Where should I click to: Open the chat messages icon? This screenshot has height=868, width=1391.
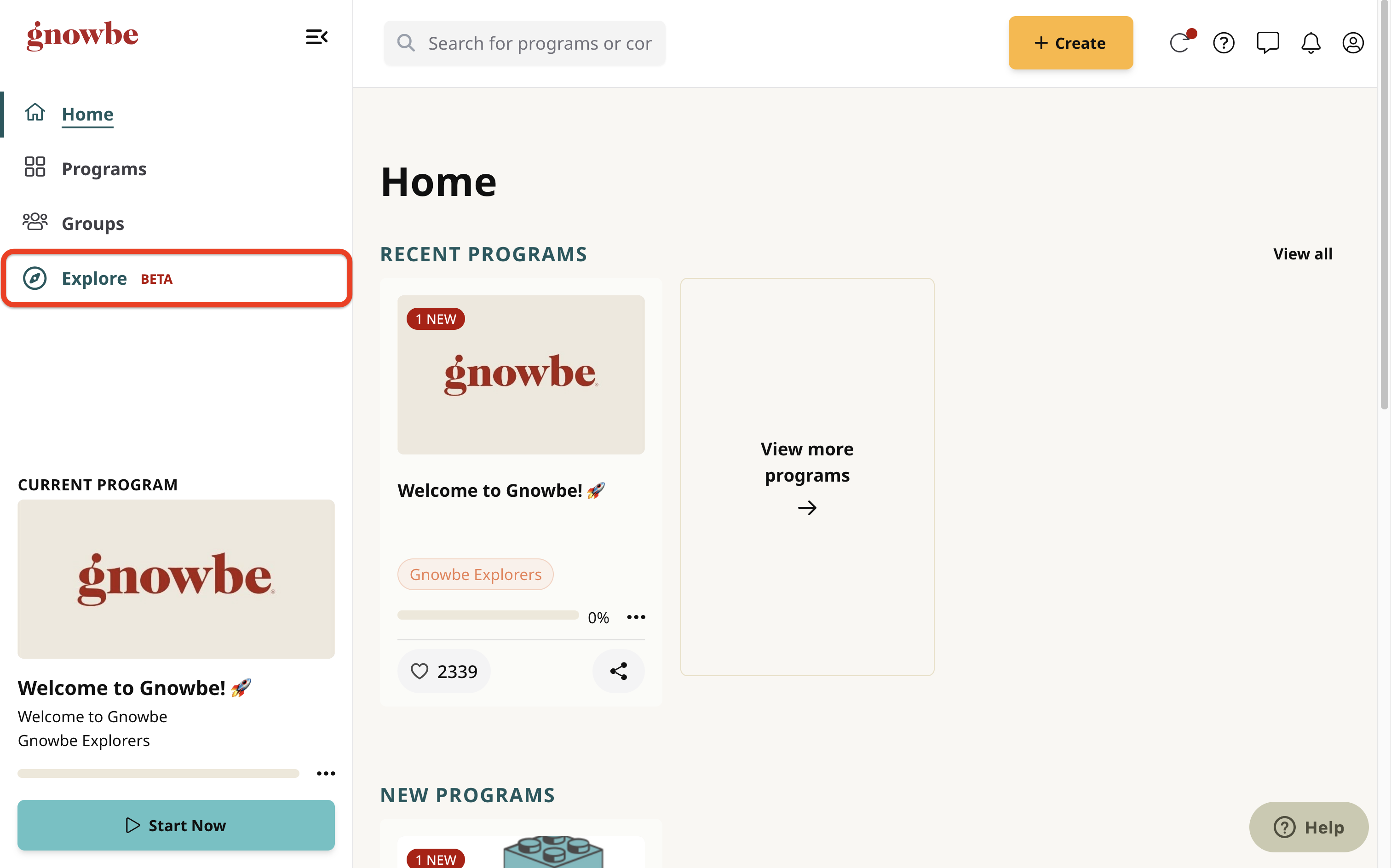[1267, 42]
